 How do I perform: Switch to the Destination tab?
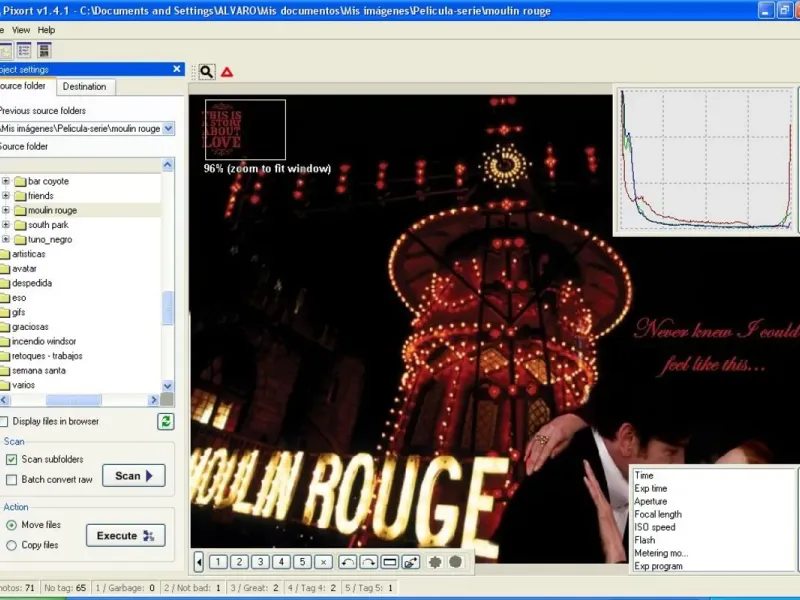click(x=84, y=87)
